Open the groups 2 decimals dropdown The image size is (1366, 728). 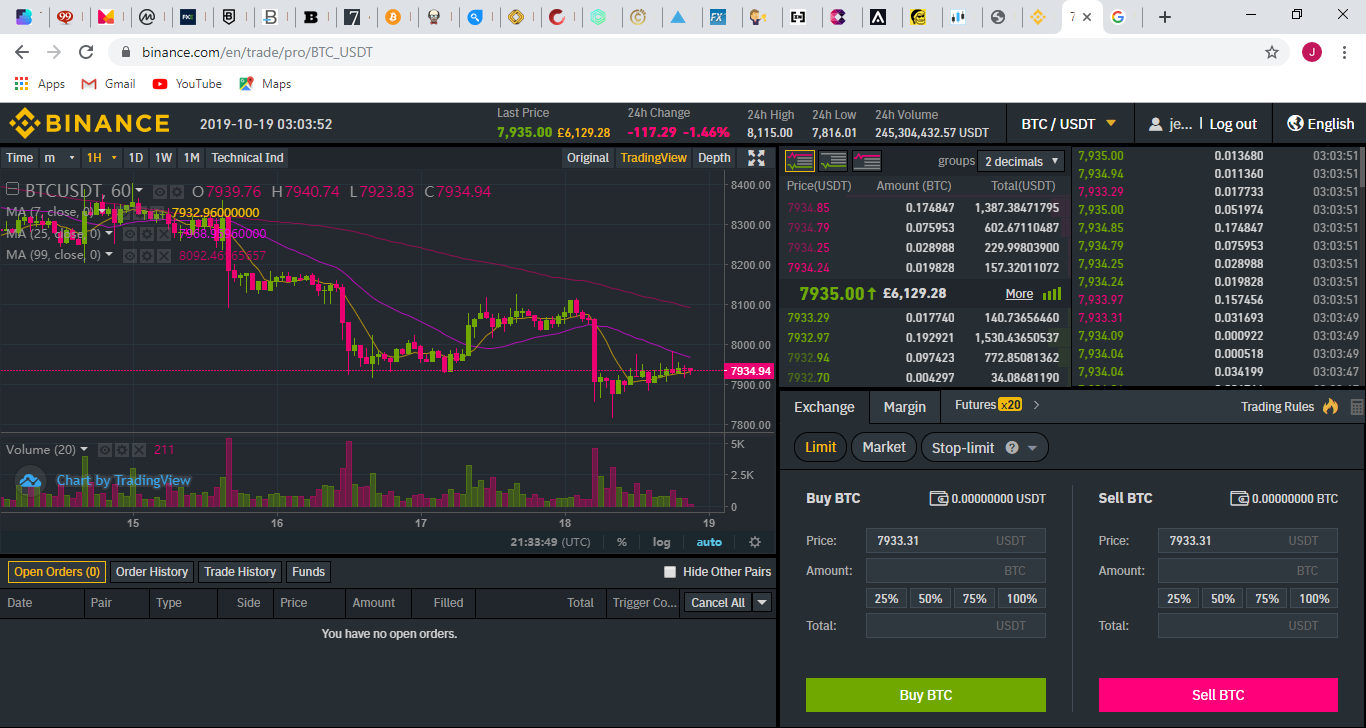pos(1023,161)
